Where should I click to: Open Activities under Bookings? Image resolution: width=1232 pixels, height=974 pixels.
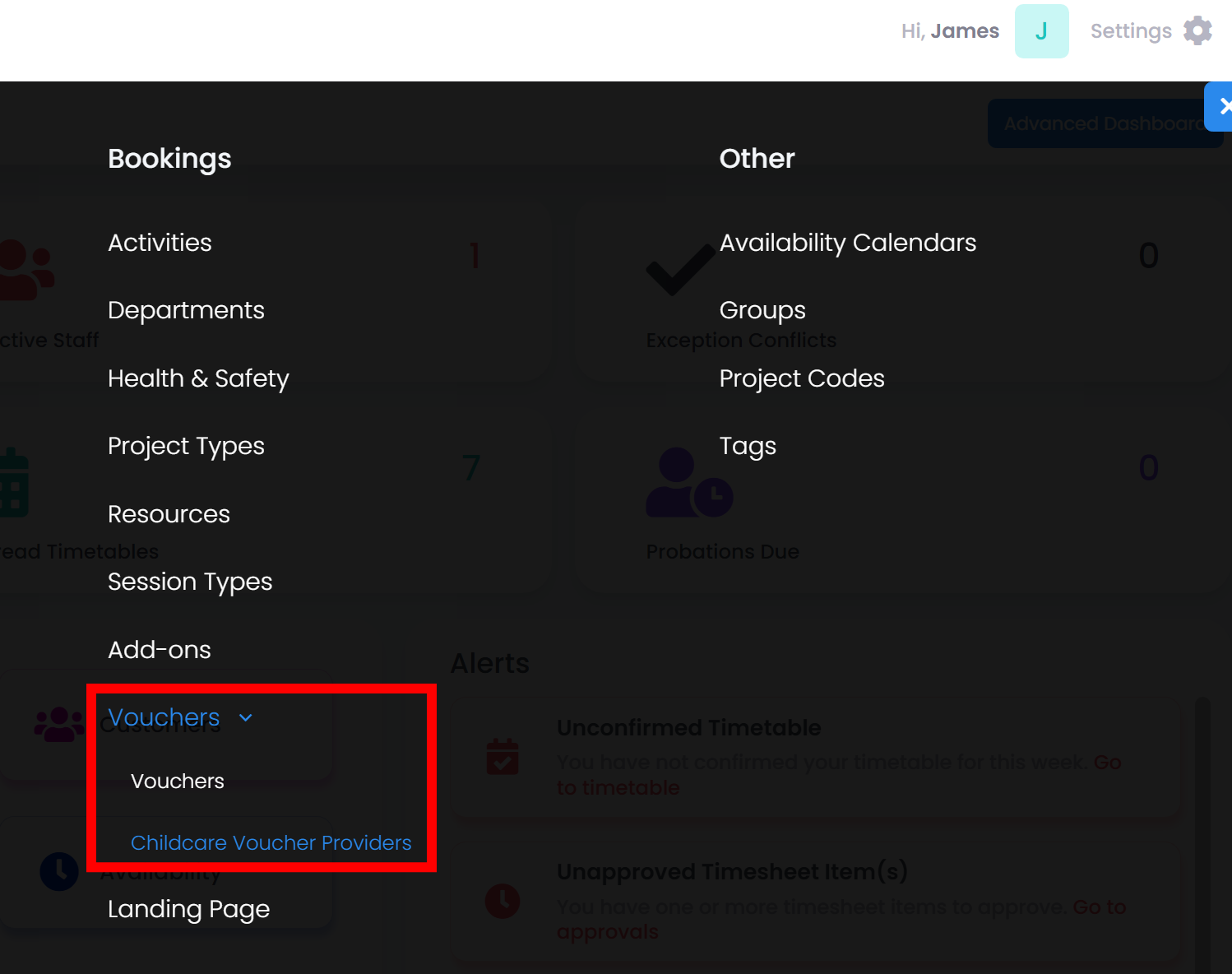click(x=160, y=243)
